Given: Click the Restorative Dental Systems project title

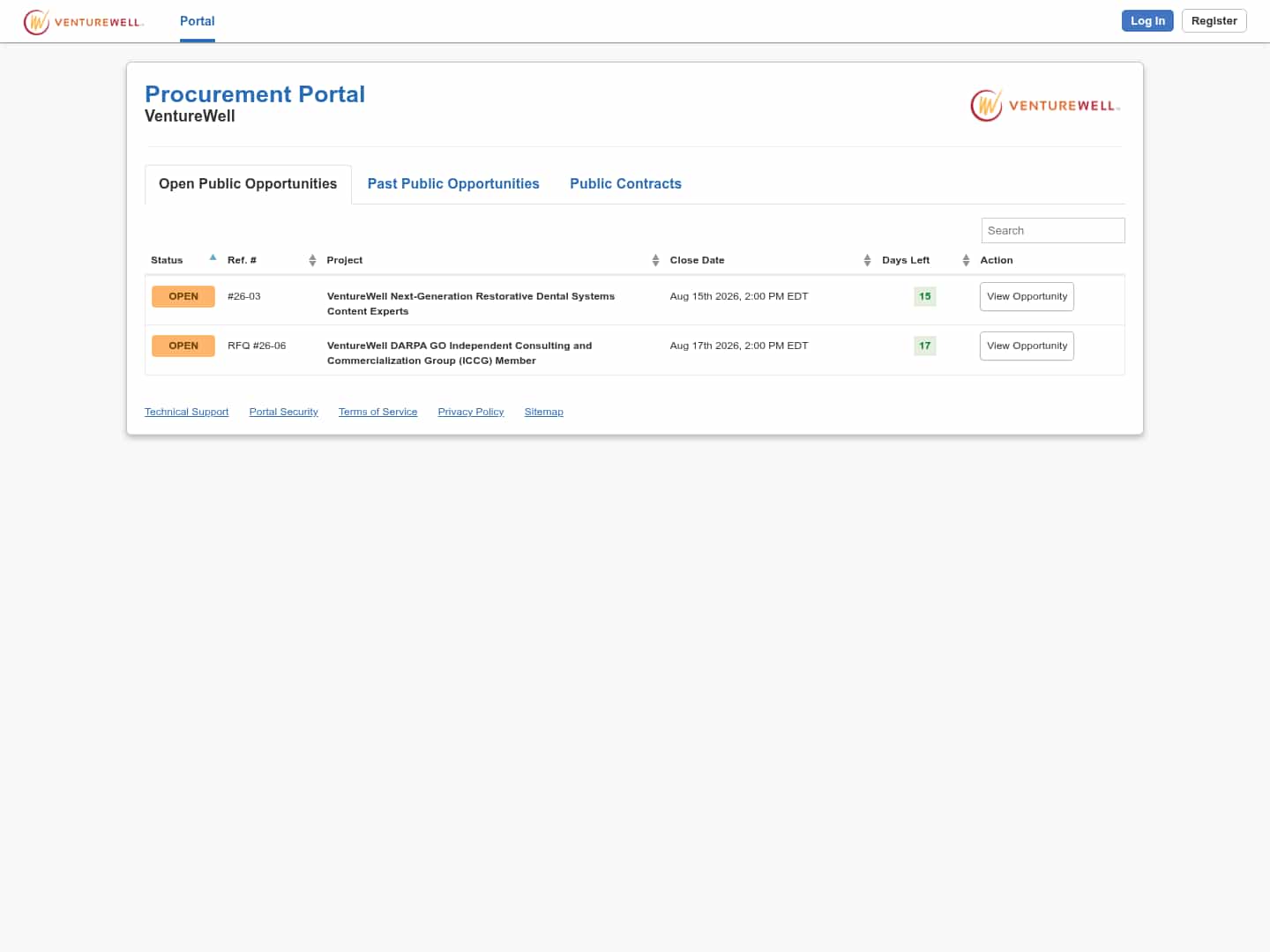Looking at the screenshot, I should 471,304.
